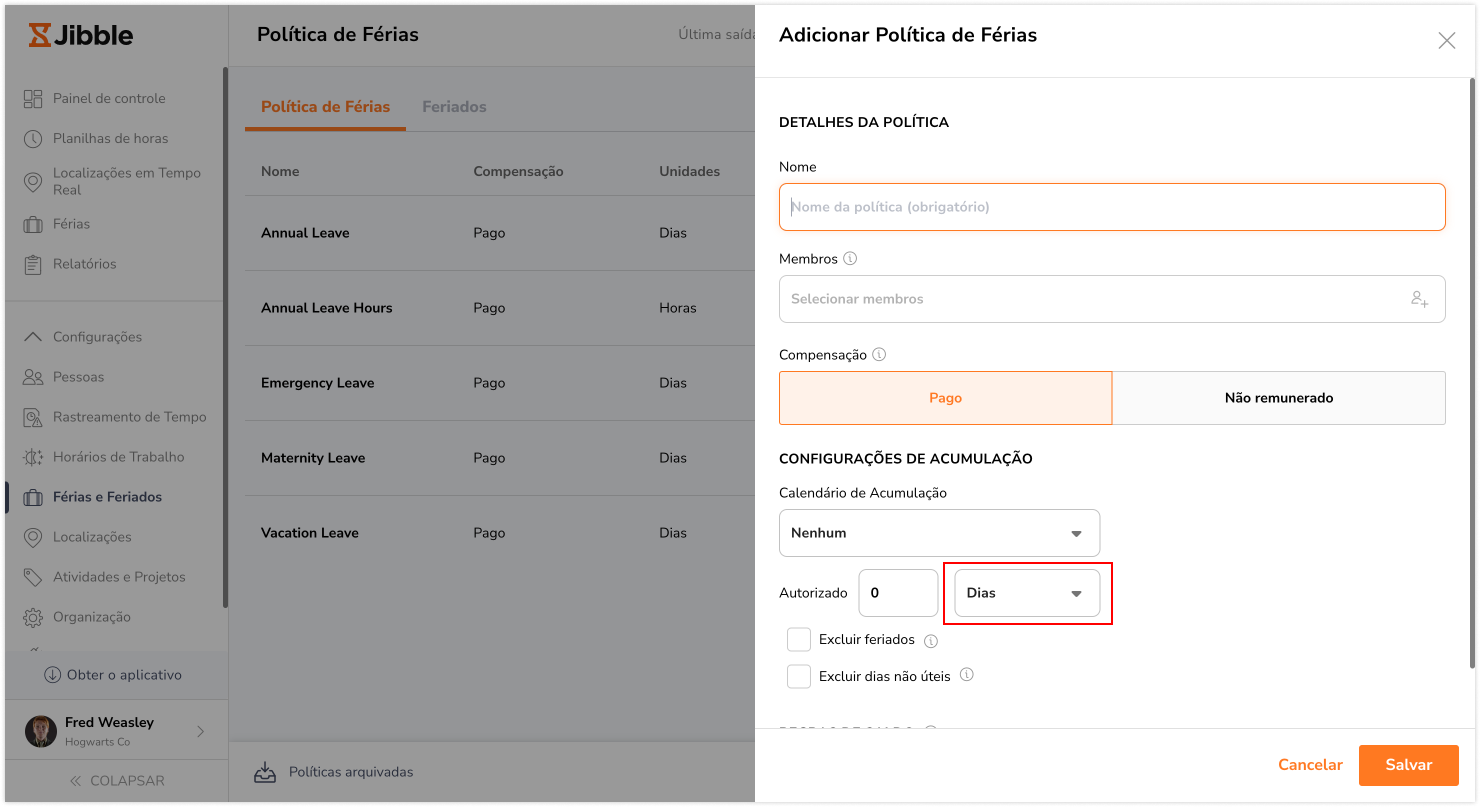This screenshot has height=807, width=1480.
Task: Open the Annual Leave policy row
Action: pos(500,233)
